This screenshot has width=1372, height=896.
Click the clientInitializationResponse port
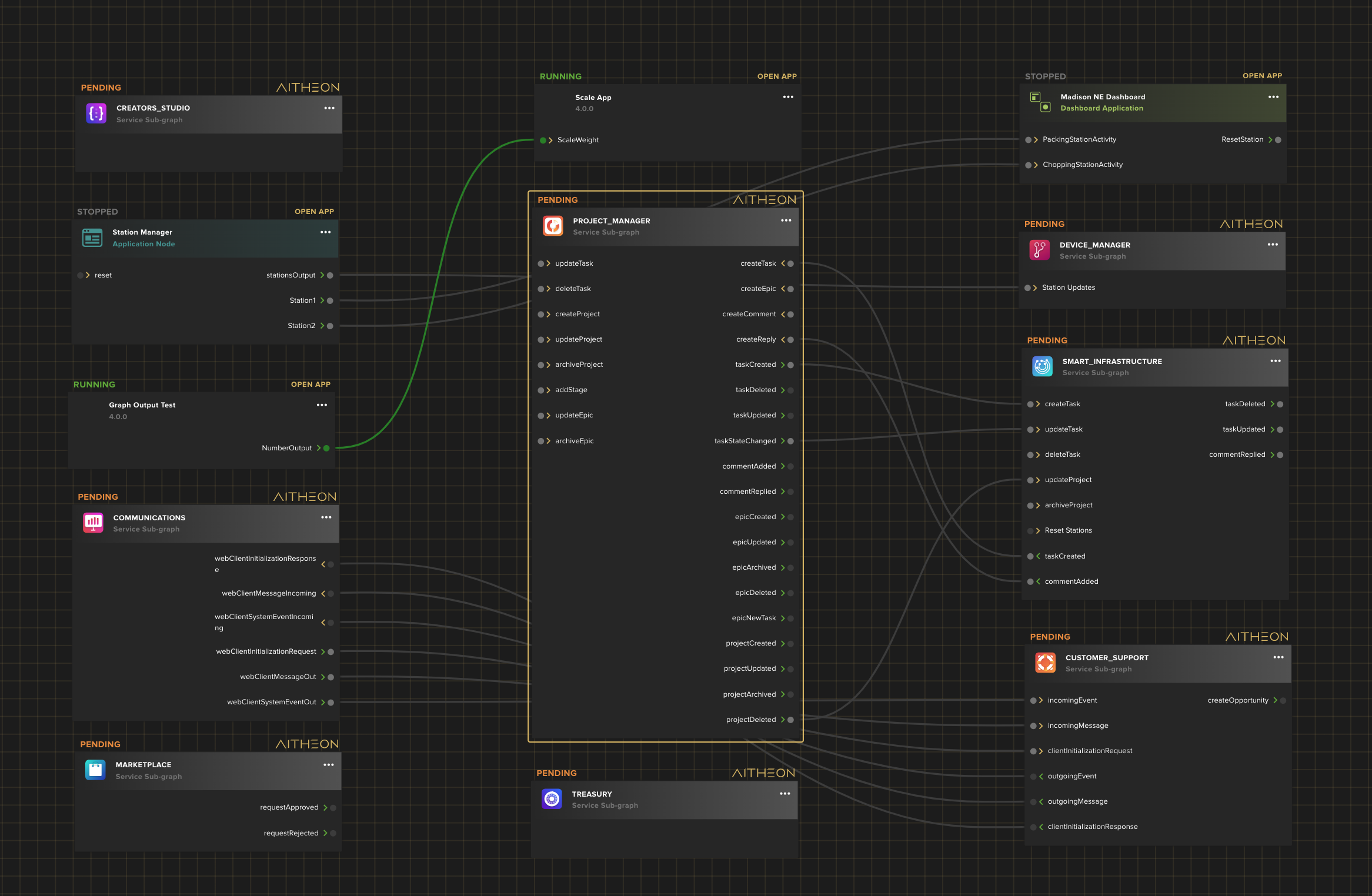[x=1033, y=827]
